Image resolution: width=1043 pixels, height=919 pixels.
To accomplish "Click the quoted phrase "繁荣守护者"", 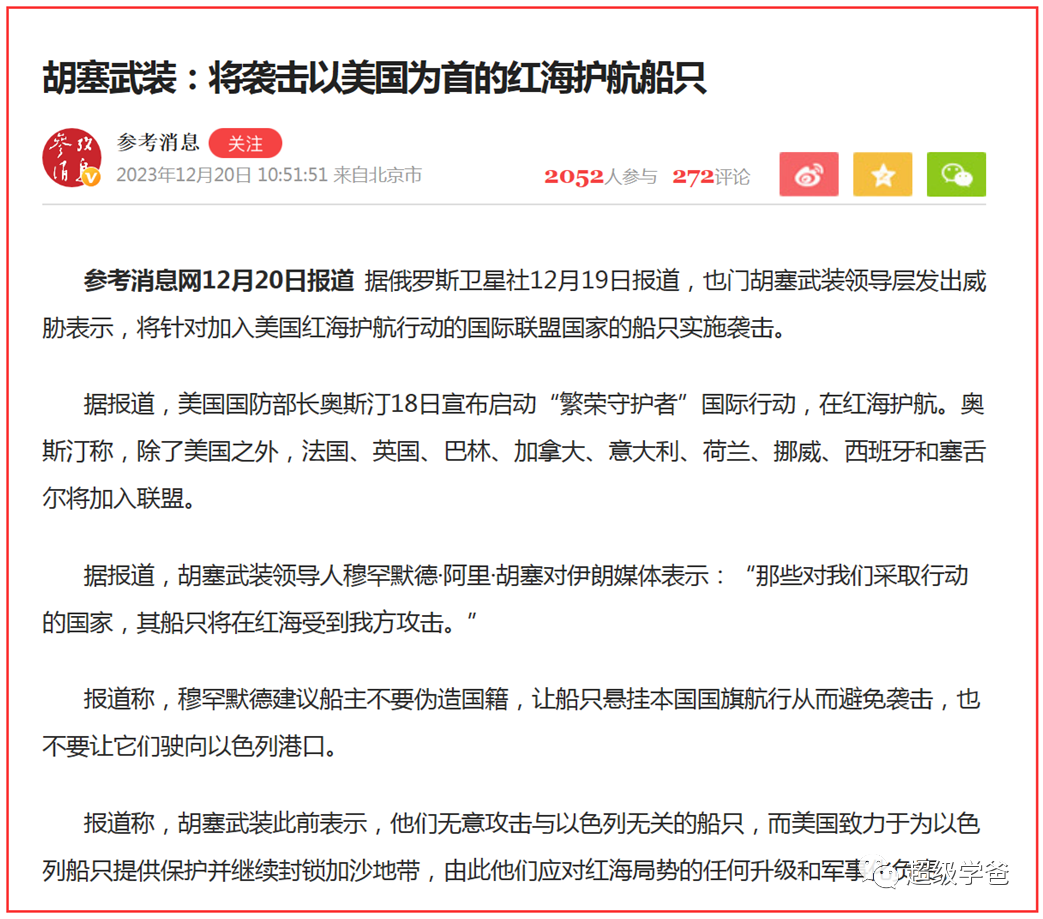I will click(619, 404).
